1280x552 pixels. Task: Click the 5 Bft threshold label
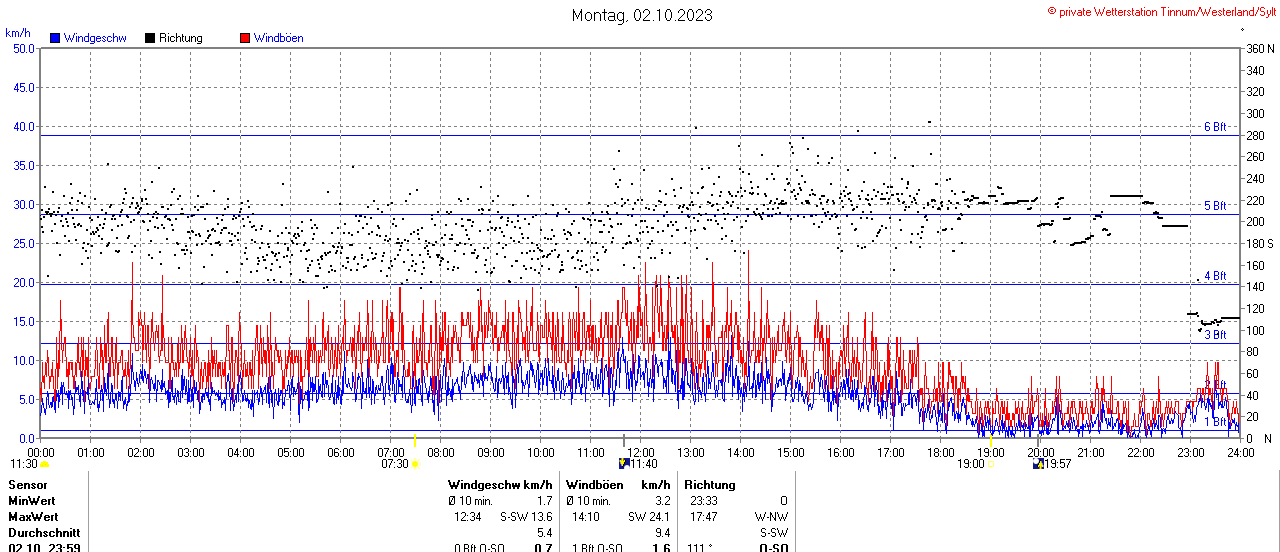click(1215, 206)
